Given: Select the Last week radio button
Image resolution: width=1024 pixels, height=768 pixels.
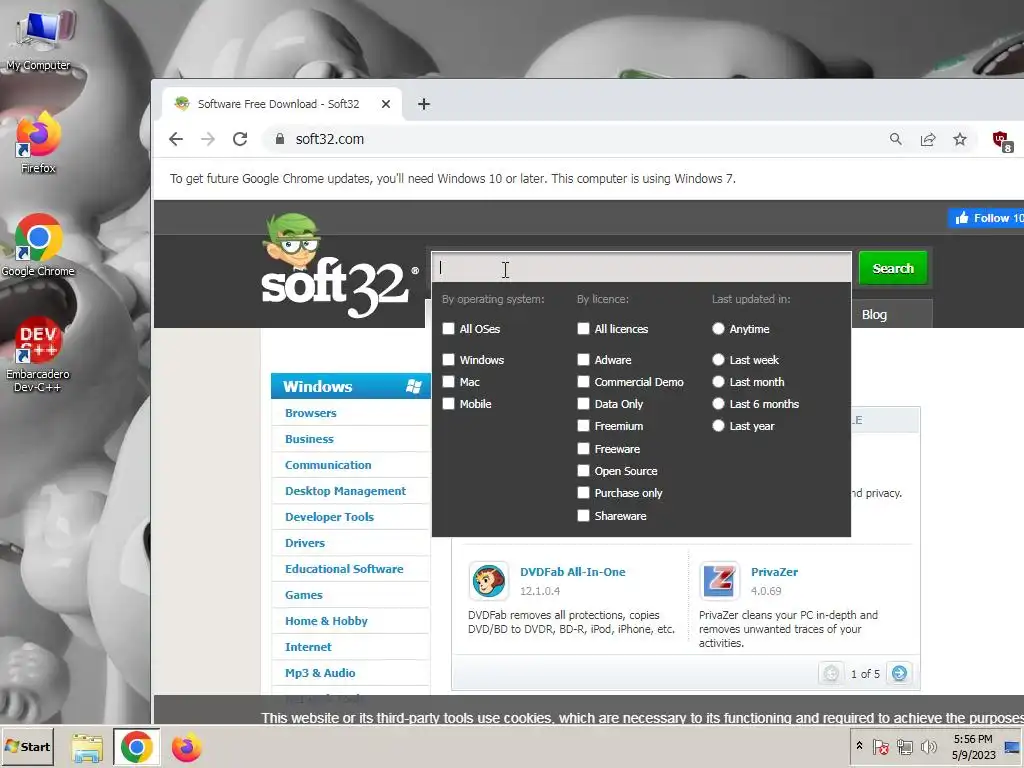Looking at the screenshot, I should tap(718, 359).
